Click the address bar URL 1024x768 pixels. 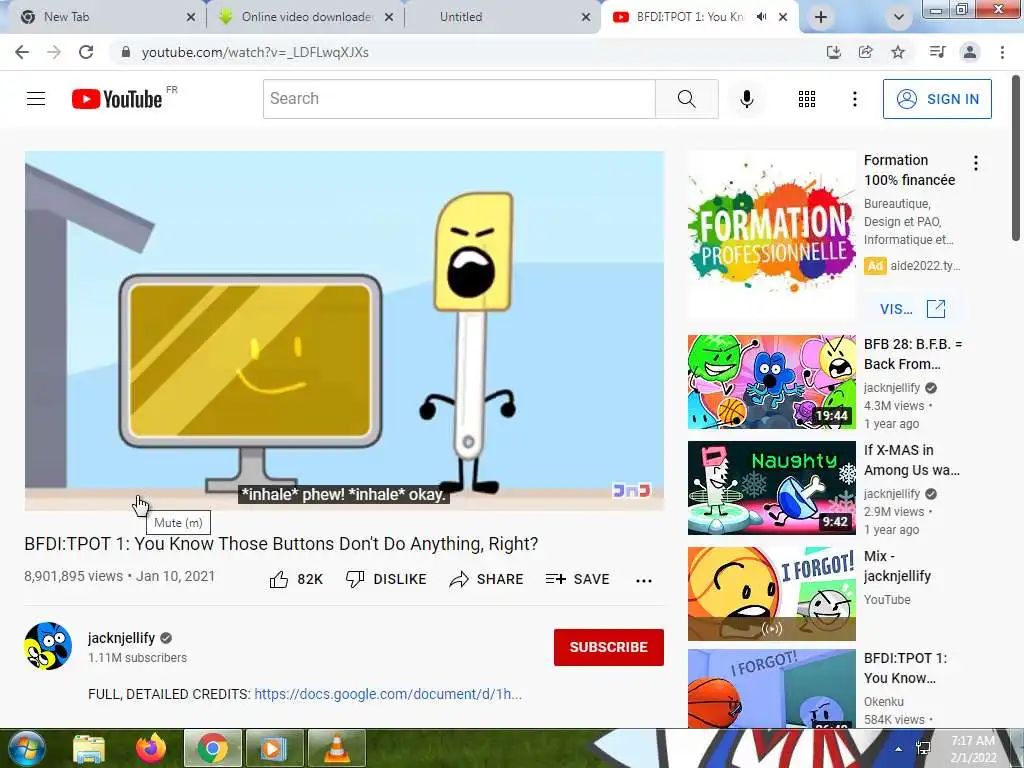point(255,52)
